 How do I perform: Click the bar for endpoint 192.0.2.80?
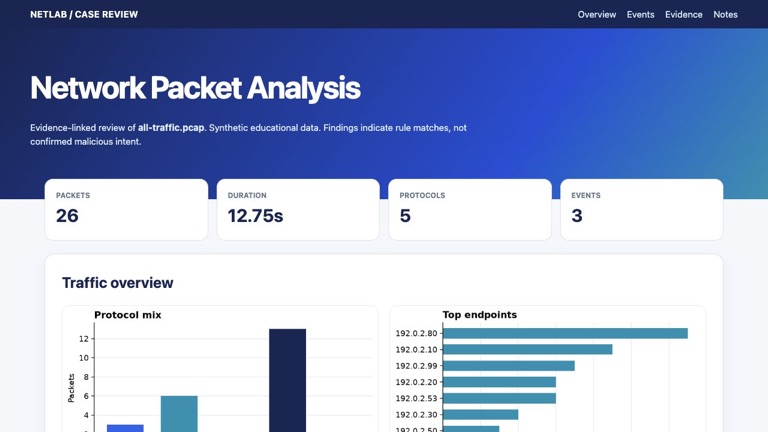(565, 334)
